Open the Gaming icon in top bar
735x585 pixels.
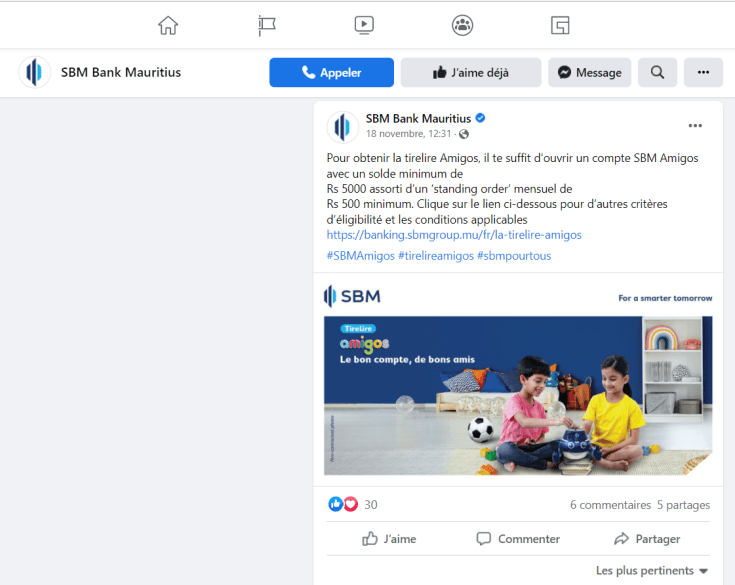pyautogui.click(x=560, y=25)
